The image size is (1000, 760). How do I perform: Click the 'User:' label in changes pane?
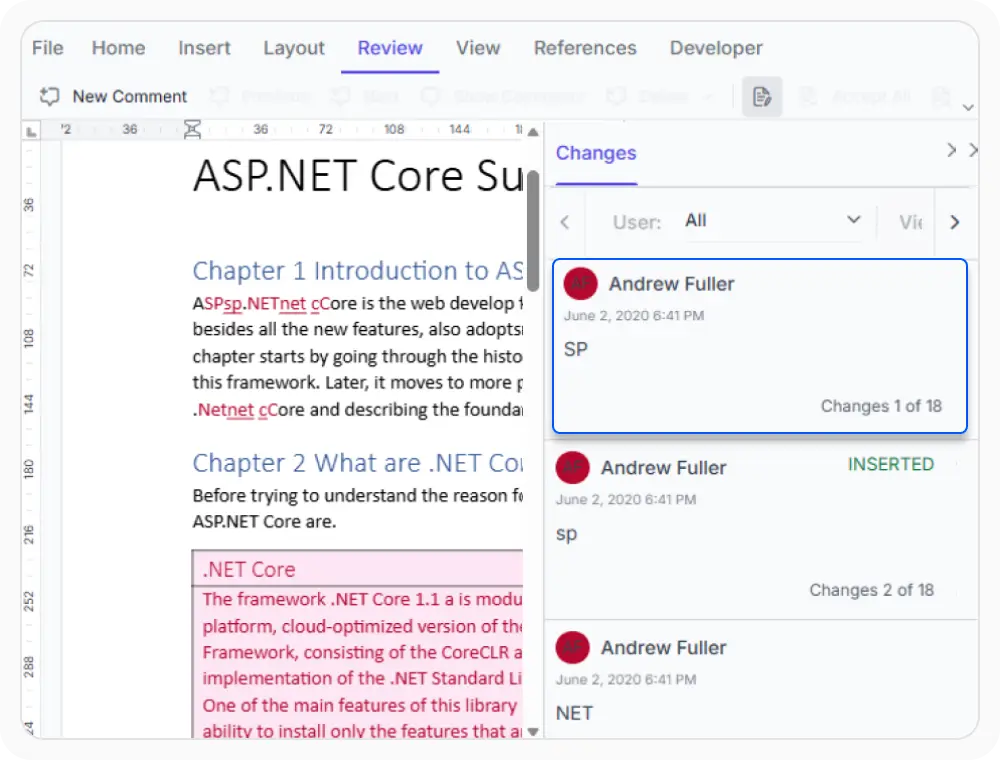(x=636, y=222)
